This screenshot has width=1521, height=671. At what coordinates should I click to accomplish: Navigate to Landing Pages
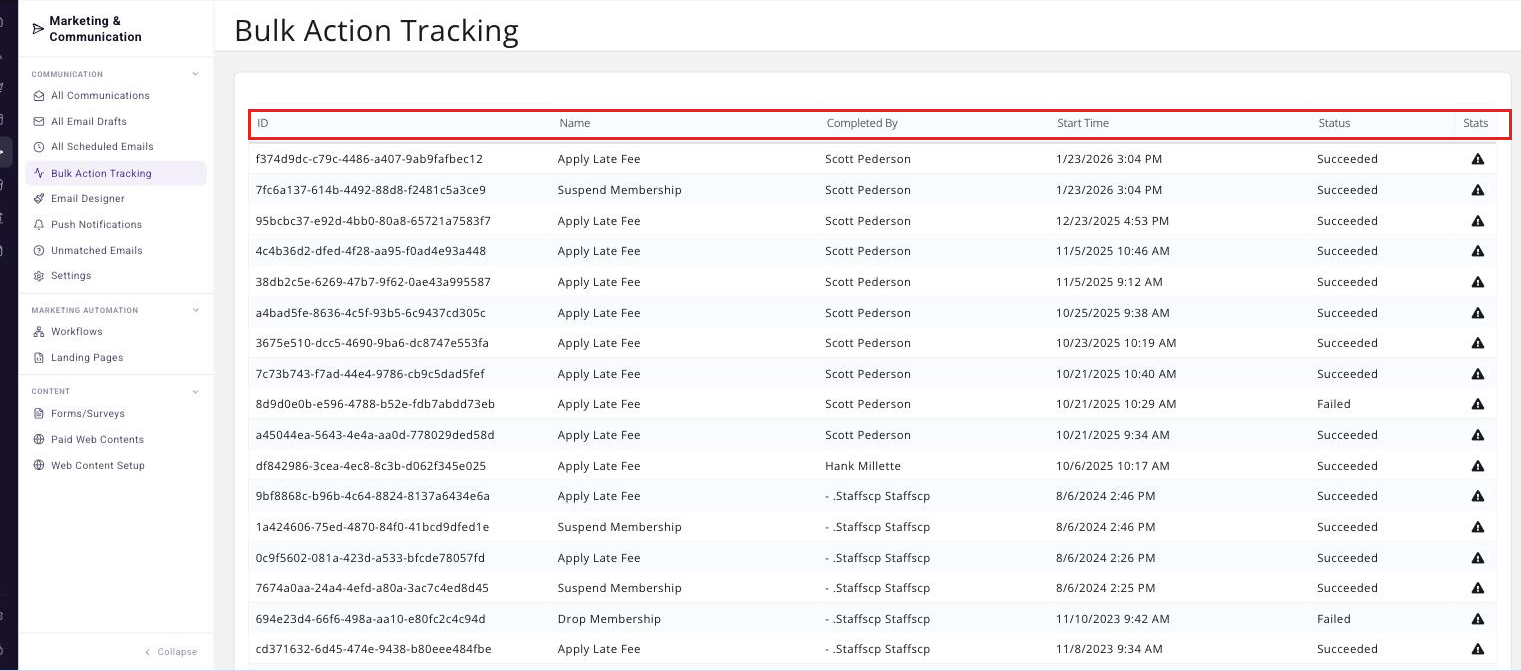[x=87, y=358]
